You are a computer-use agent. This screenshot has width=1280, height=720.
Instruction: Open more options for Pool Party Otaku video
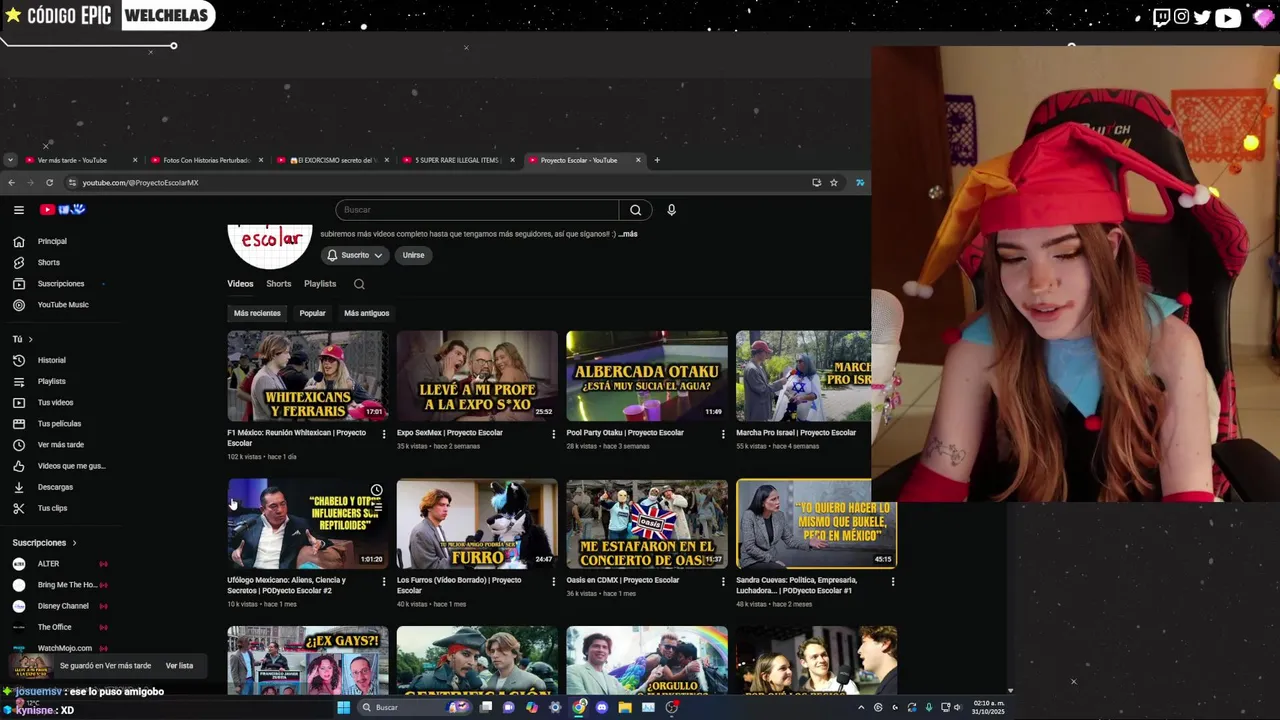(x=723, y=434)
